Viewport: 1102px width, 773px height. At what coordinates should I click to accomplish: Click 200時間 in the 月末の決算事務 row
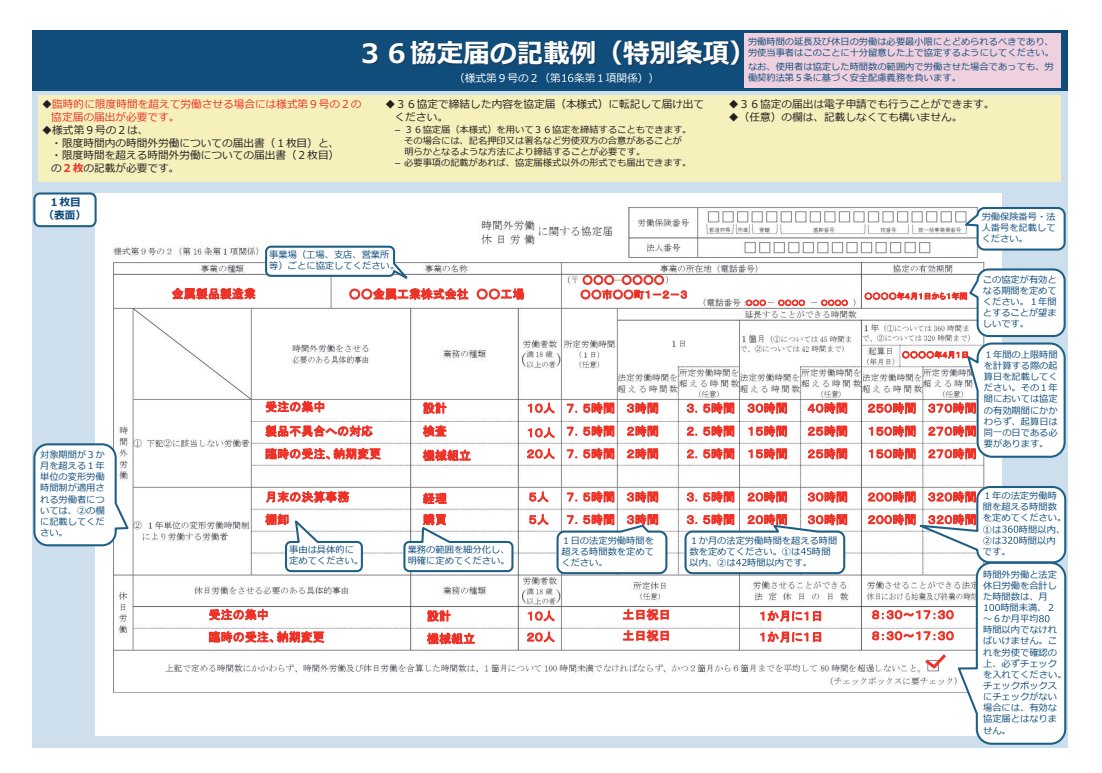pyautogui.click(x=890, y=497)
